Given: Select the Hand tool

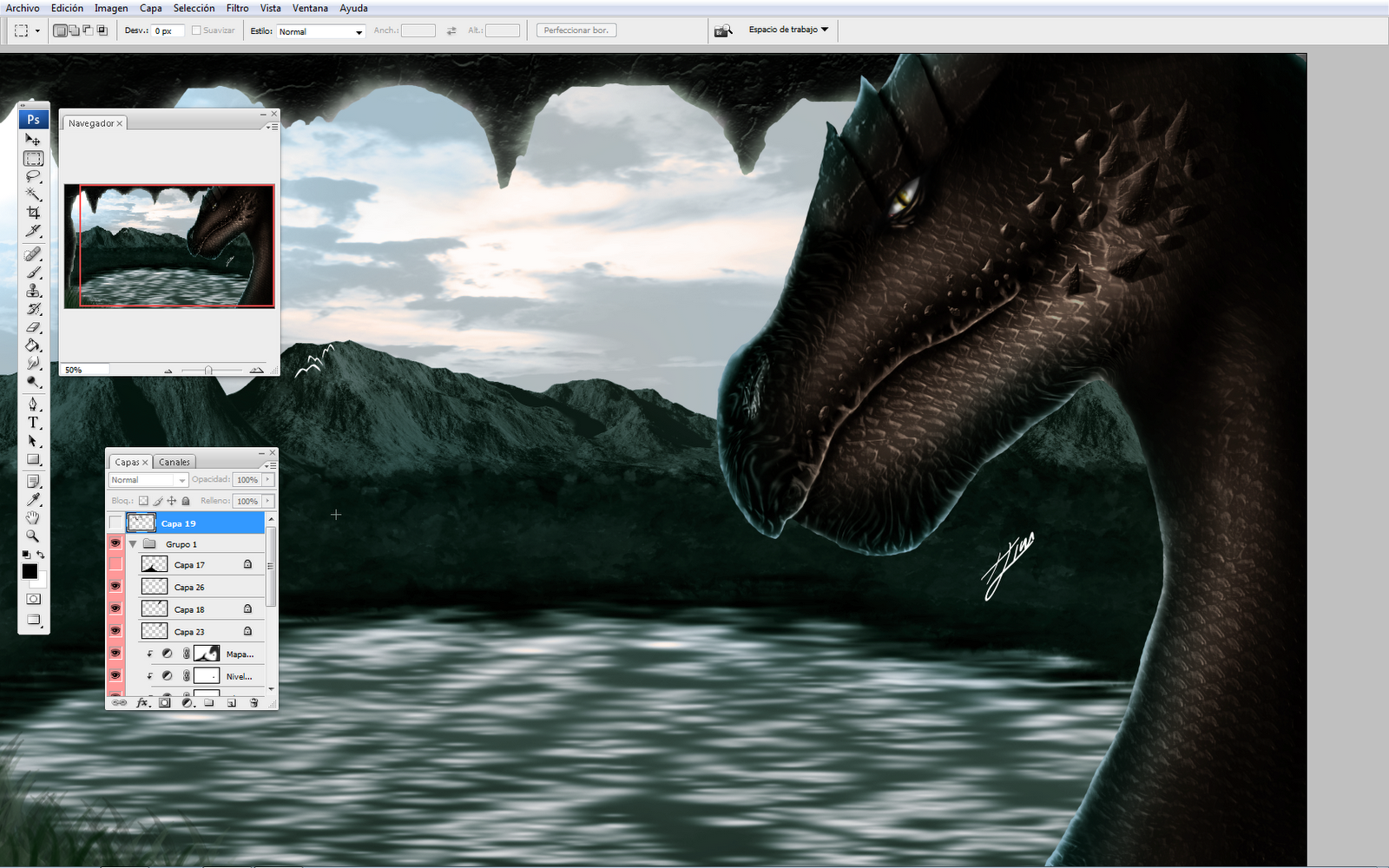Looking at the screenshot, I should point(33,518).
